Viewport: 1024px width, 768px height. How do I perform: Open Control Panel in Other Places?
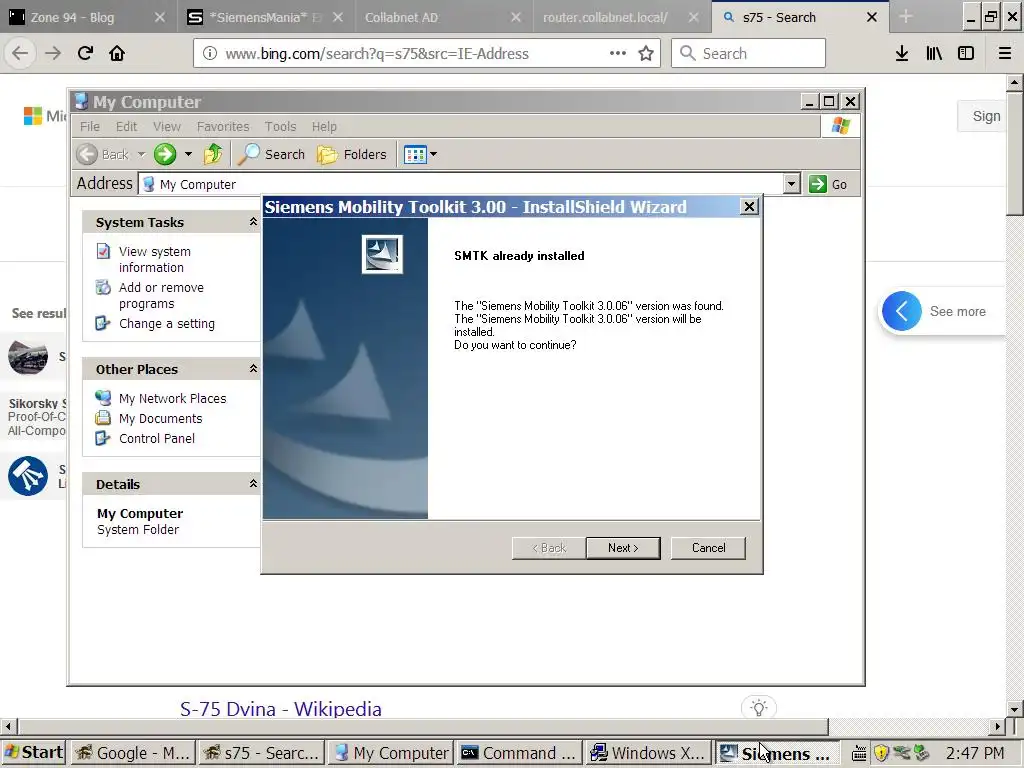(157, 439)
